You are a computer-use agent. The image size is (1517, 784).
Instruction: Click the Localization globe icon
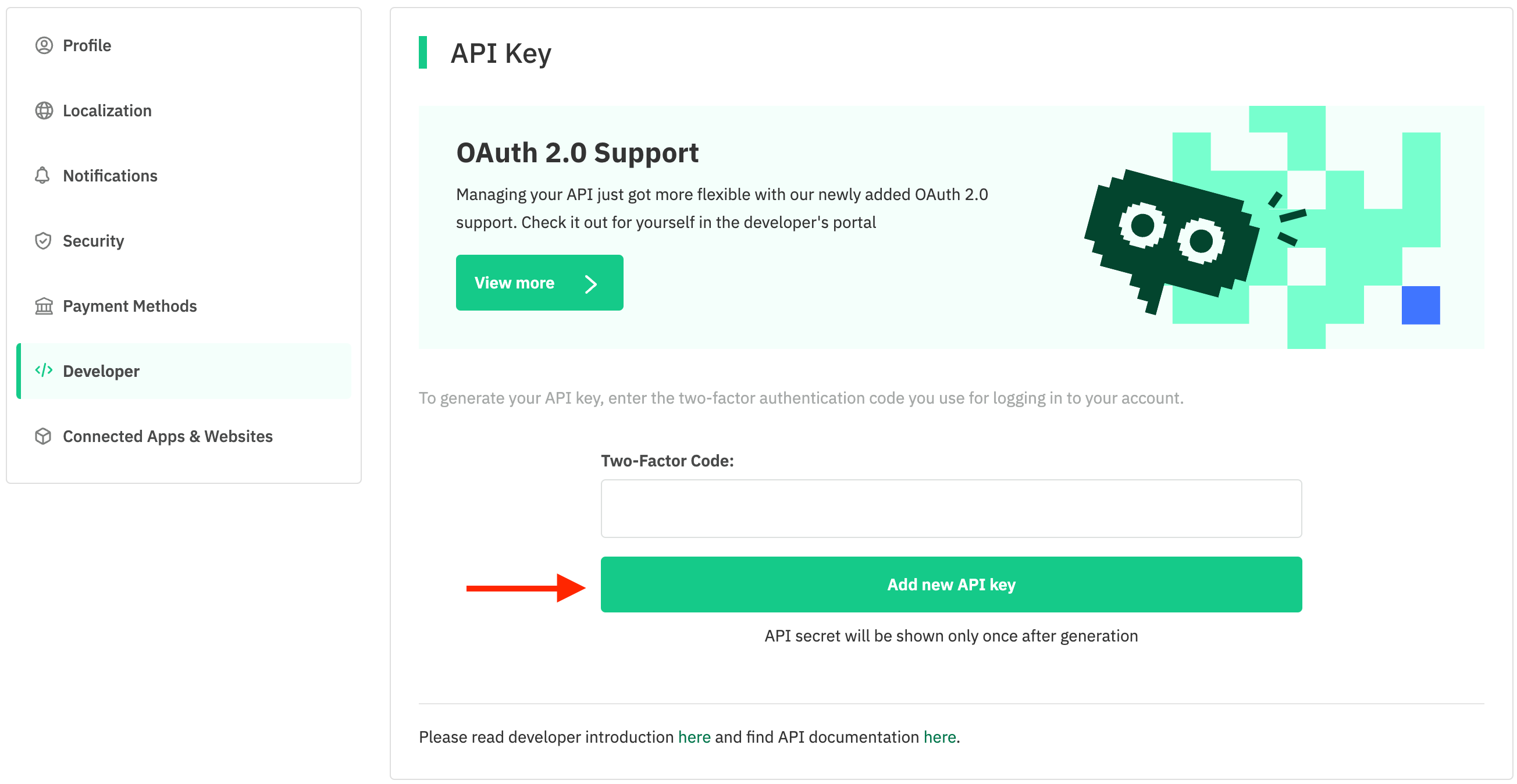tap(44, 111)
